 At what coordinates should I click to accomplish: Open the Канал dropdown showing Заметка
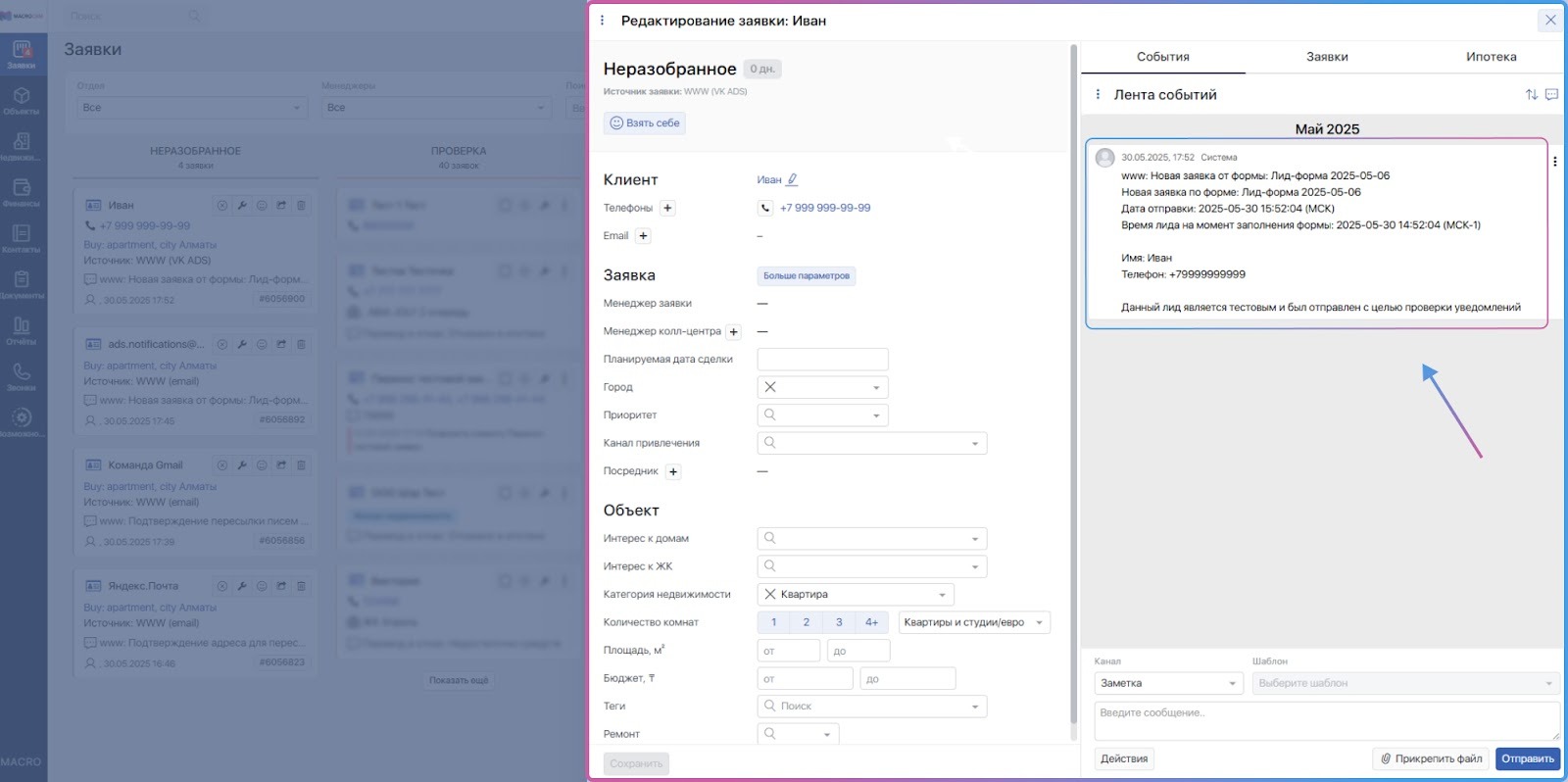tap(1168, 683)
